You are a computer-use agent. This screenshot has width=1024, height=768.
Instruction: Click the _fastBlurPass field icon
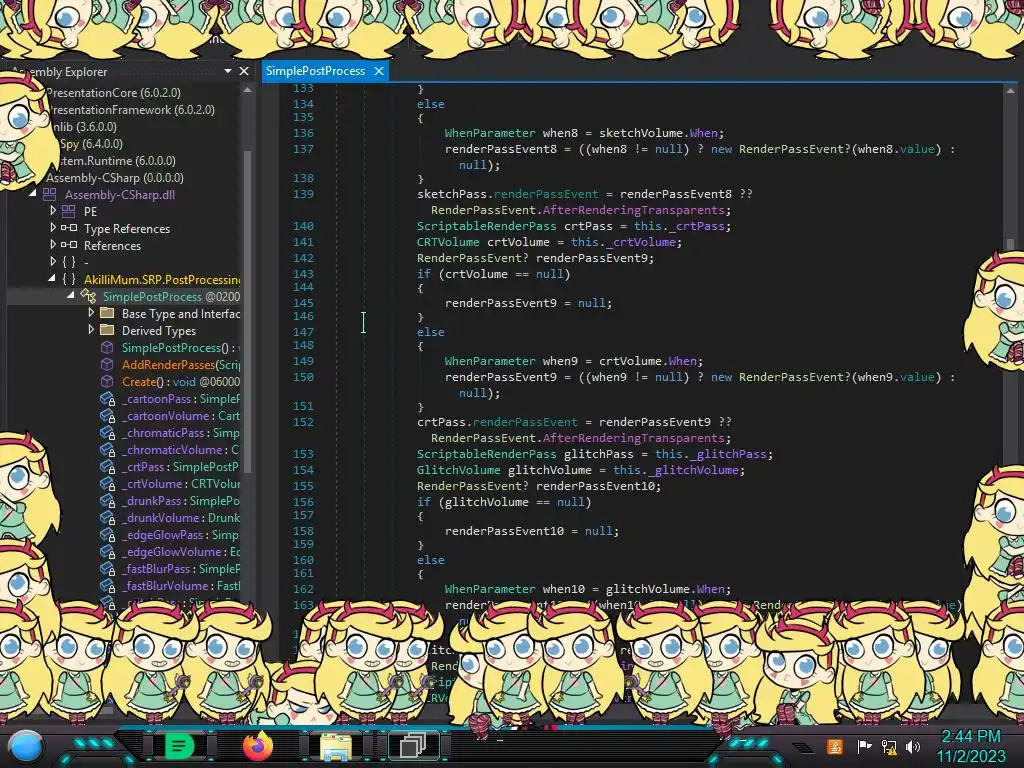(108, 568)
